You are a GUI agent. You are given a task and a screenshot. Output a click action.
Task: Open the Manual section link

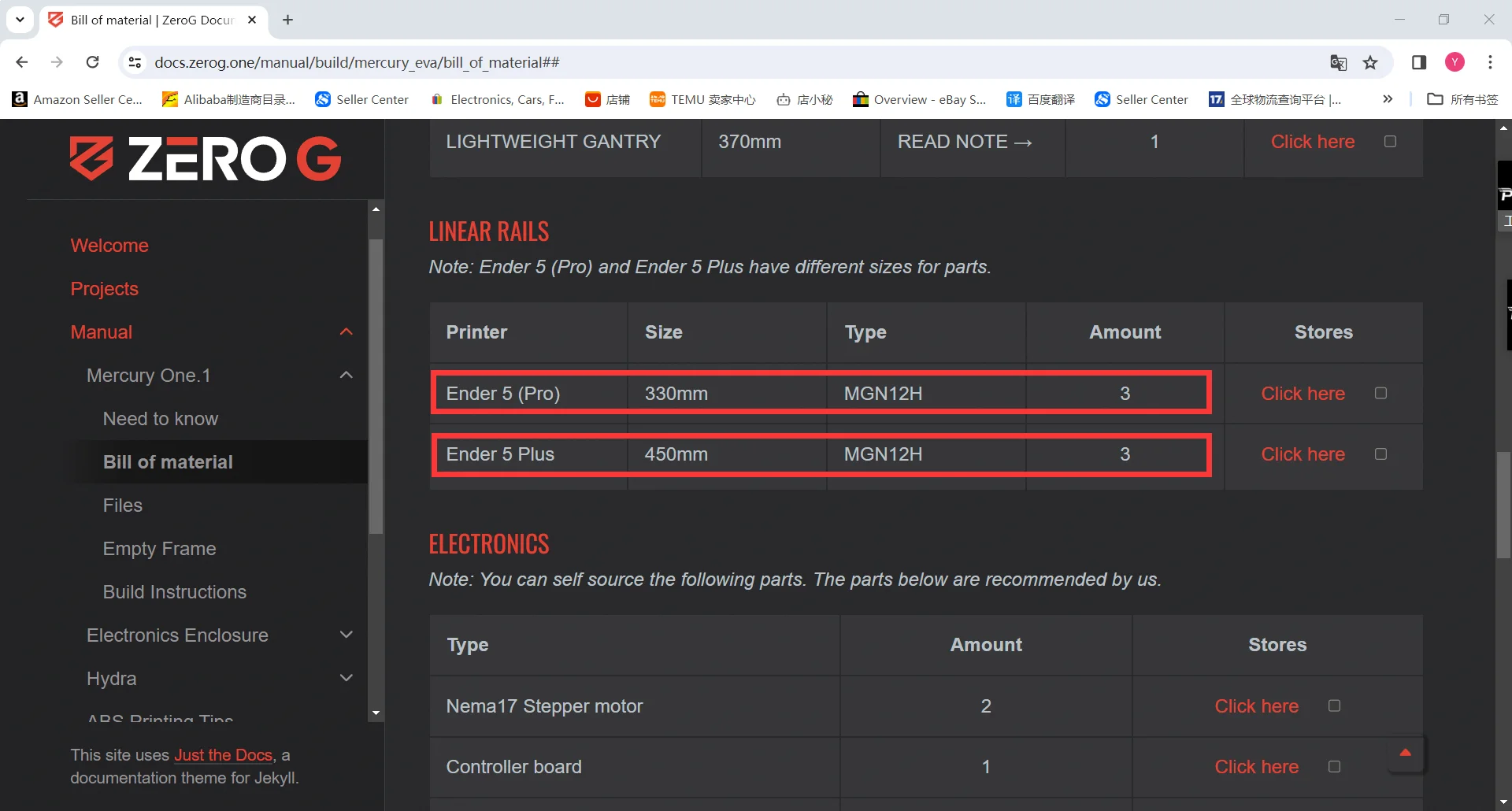[102, 332]
